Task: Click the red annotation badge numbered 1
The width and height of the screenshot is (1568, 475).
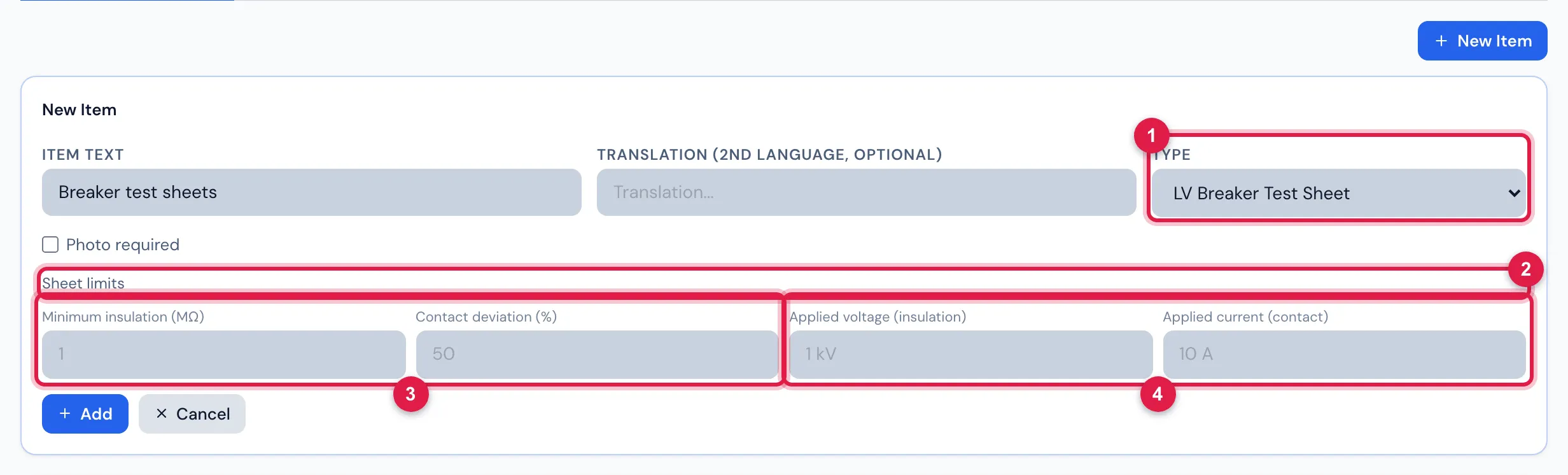Action: click(1151, 135)
